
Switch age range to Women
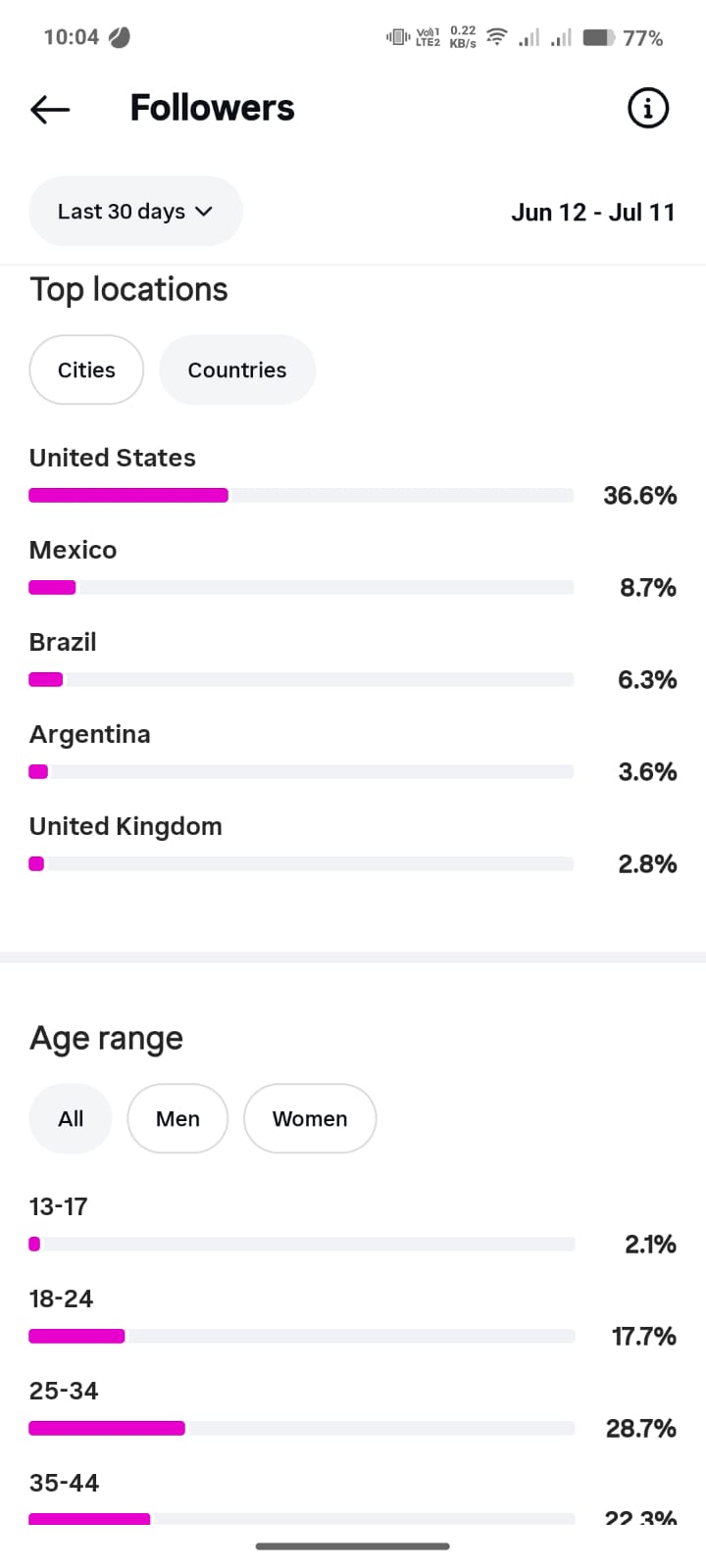point(310,1118)
